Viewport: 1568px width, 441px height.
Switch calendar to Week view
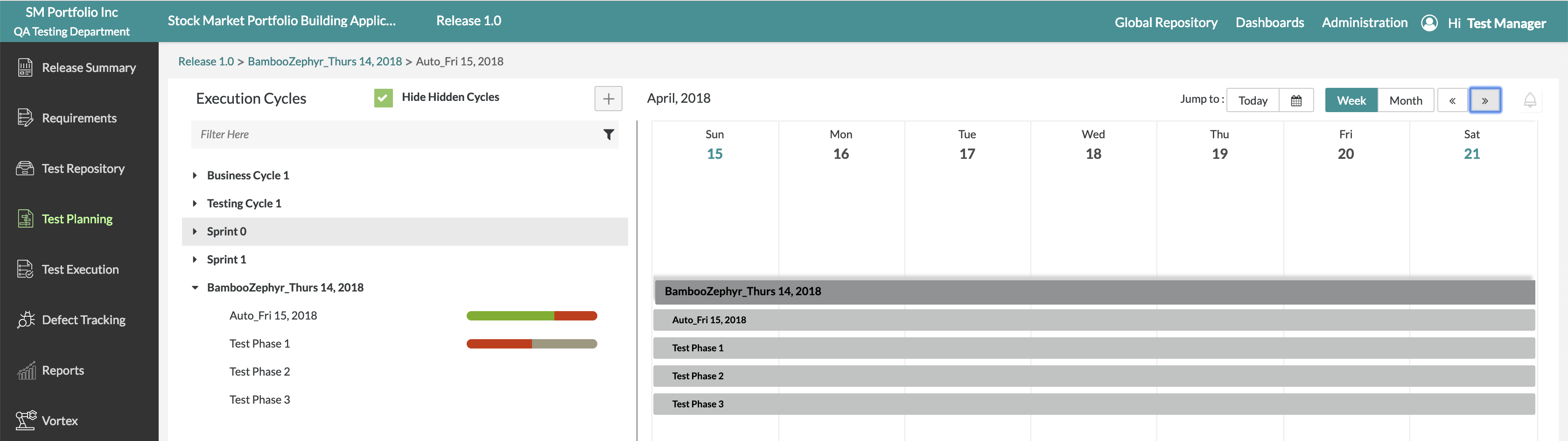[1351, 100]
